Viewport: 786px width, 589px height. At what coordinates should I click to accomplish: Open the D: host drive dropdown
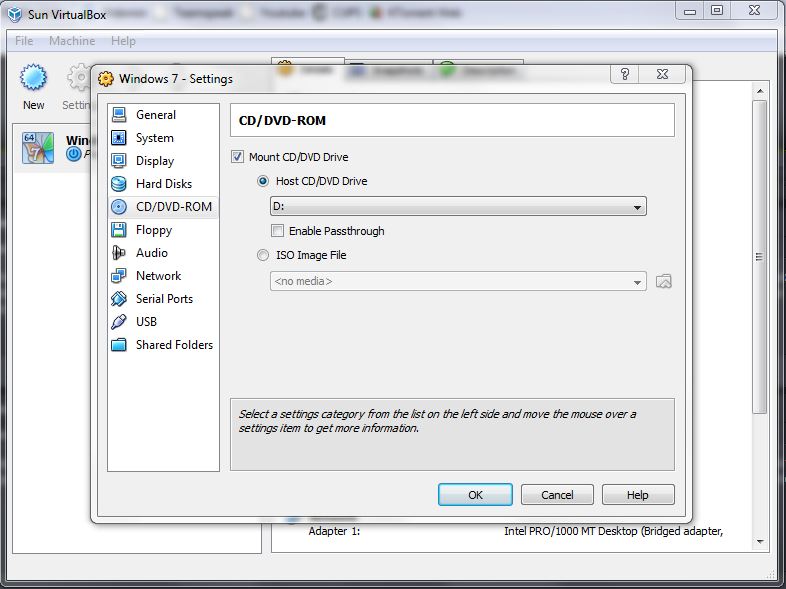tap(458, 207)
